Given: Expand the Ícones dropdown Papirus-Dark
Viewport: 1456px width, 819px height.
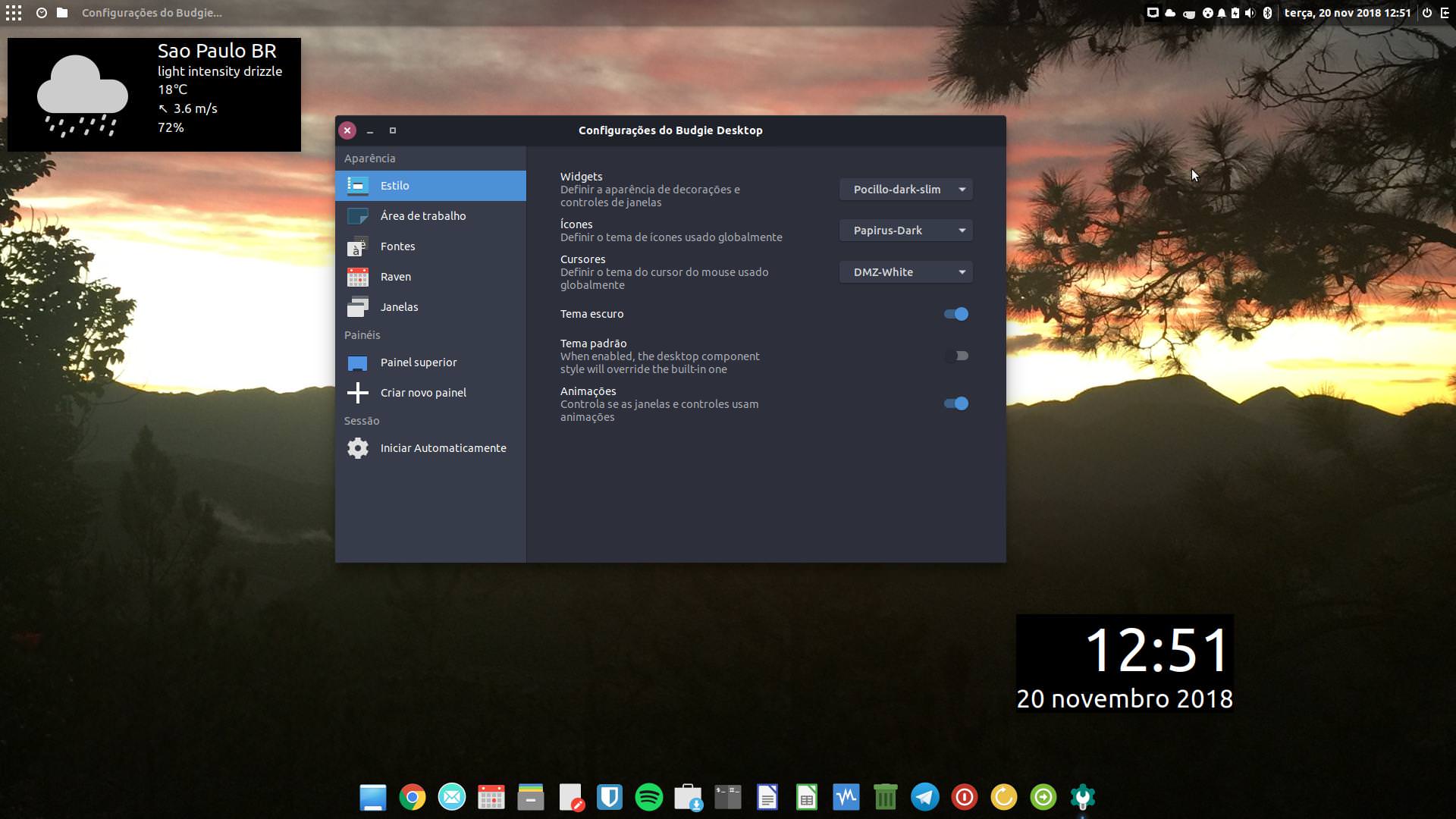Looking at the screenshot, I should point(905,231).
